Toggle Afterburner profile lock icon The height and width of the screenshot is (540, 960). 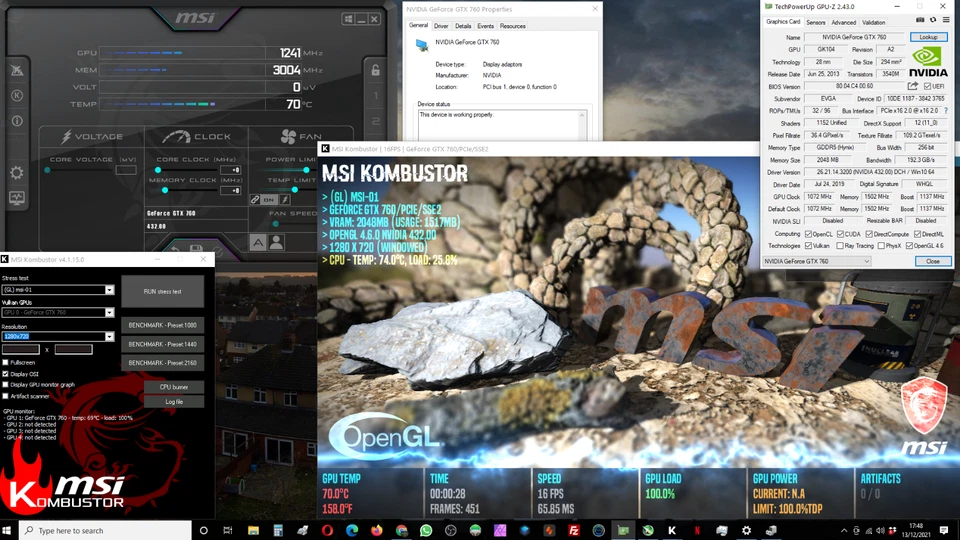(x=375, y=70)
